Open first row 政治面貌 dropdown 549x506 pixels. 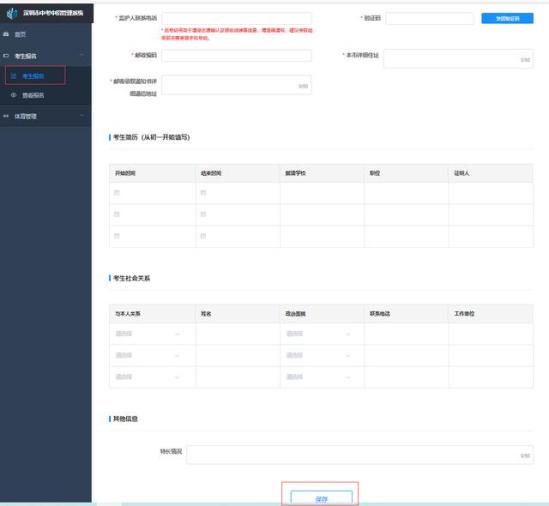(x=318, y=334)
